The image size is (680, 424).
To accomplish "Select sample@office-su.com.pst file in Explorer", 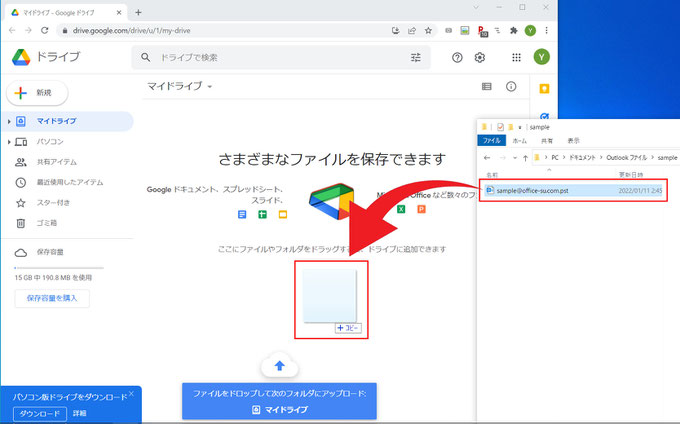I will [x=573, y=190].
